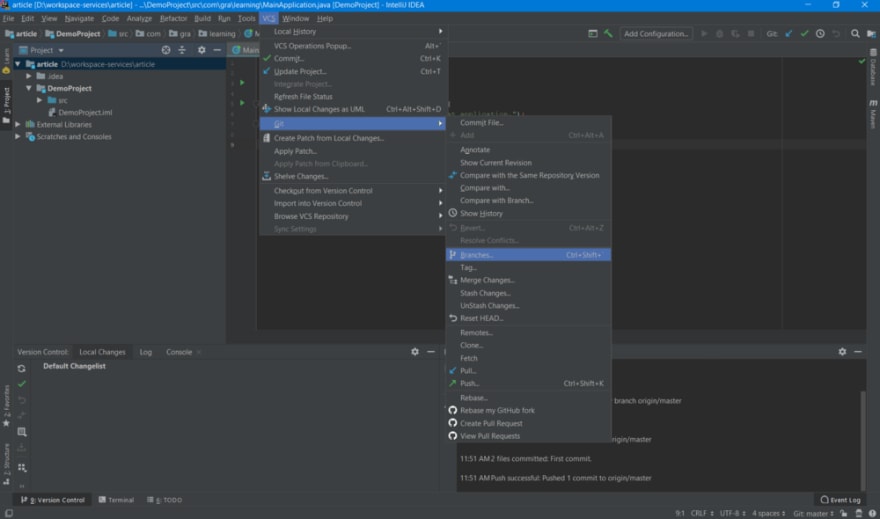Open the Window menu

click(296, 19)
